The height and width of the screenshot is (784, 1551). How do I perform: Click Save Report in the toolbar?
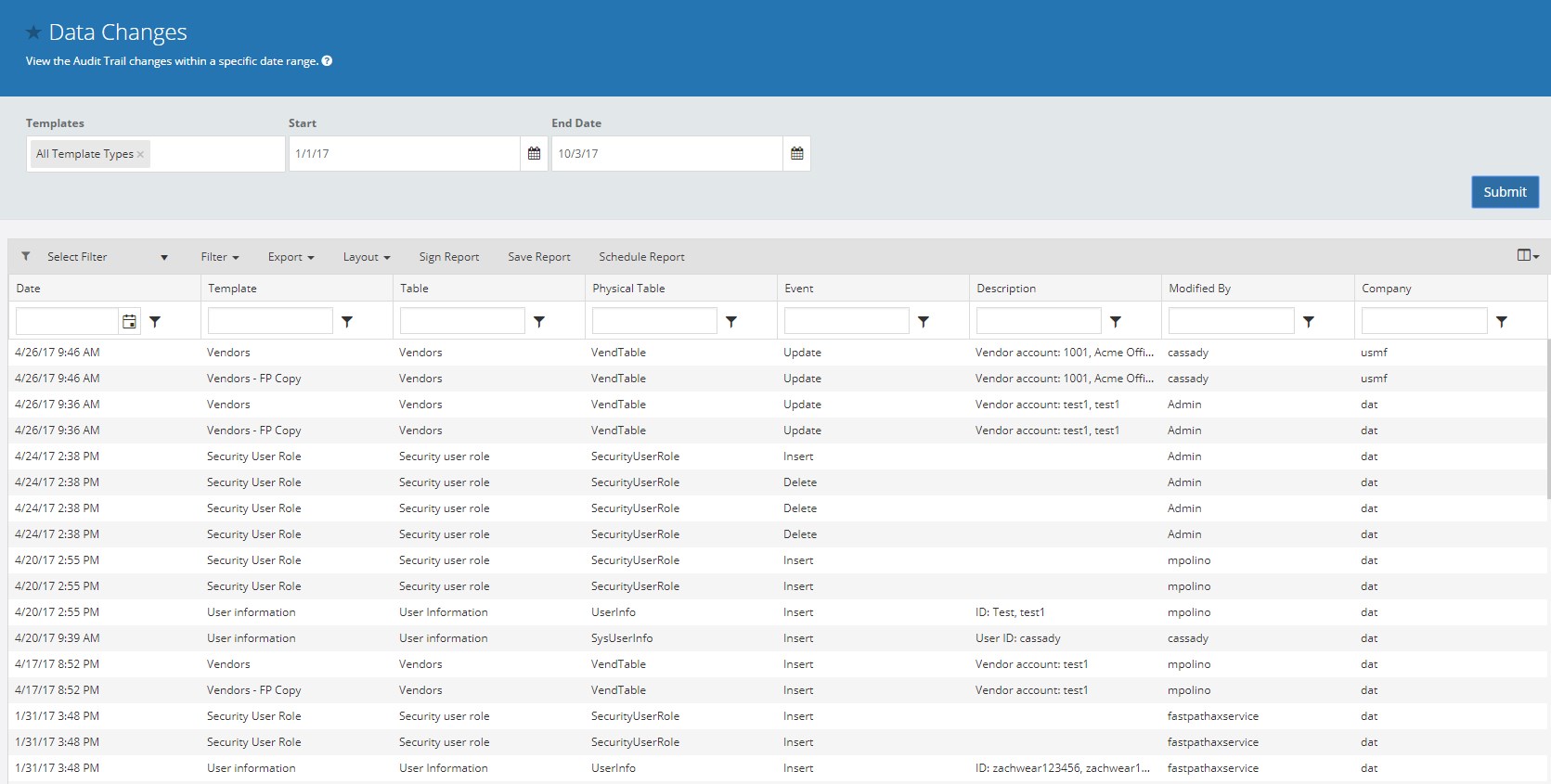click(x=538, y=257)
